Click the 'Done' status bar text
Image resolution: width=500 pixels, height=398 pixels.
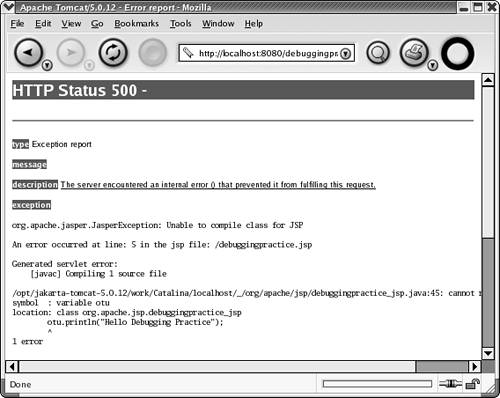20,384
